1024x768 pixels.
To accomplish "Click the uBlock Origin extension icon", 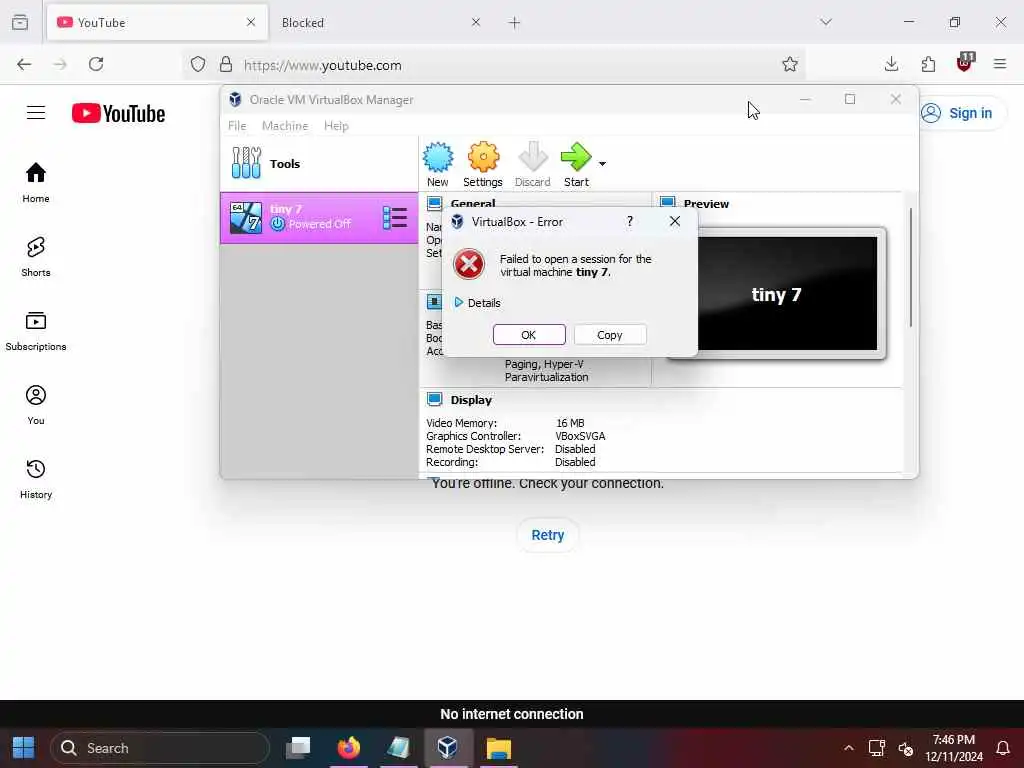I will pyautogui.click(x=965, y=63).
